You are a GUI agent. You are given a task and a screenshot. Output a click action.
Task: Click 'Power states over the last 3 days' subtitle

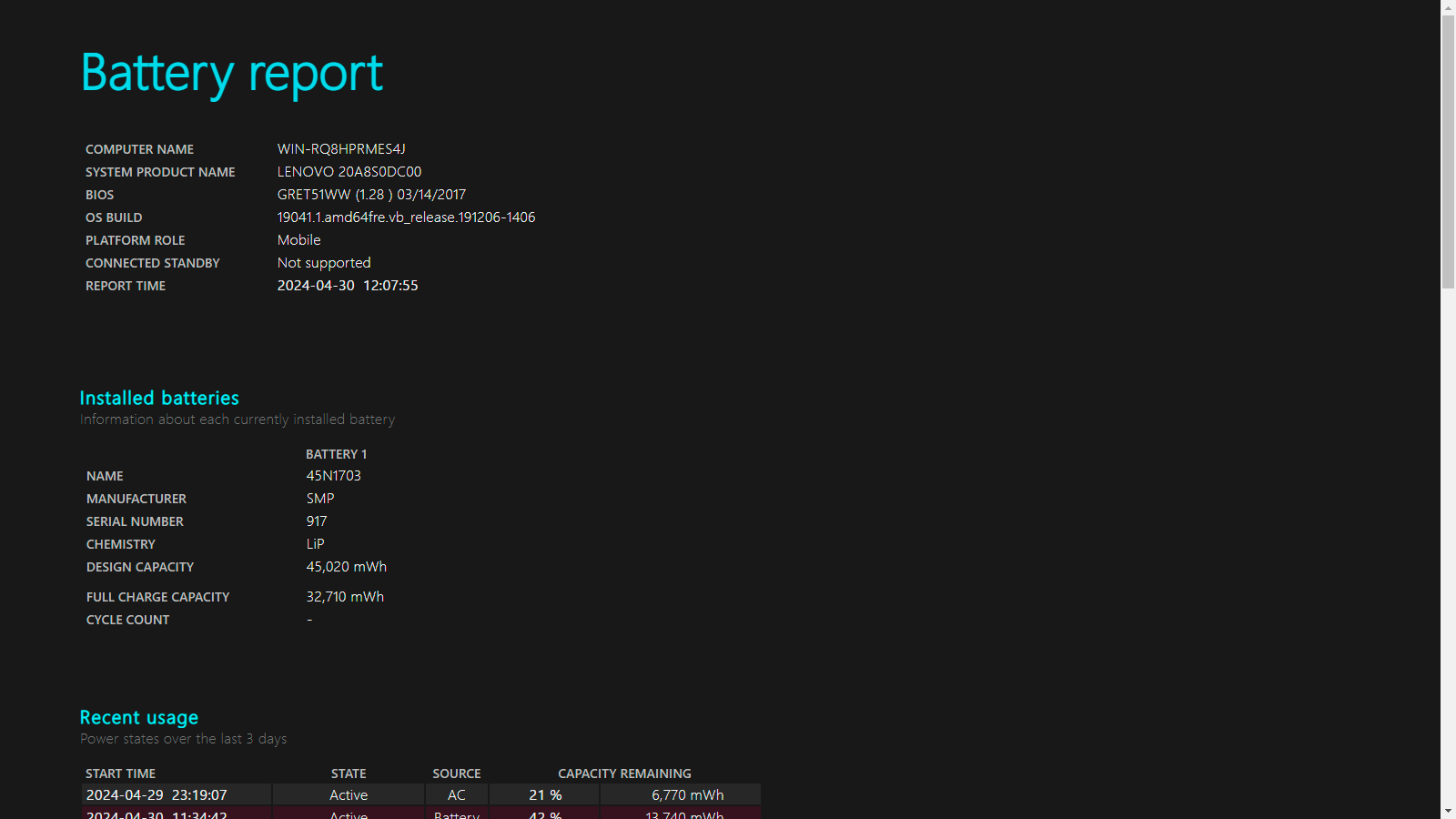pos(184,739)
